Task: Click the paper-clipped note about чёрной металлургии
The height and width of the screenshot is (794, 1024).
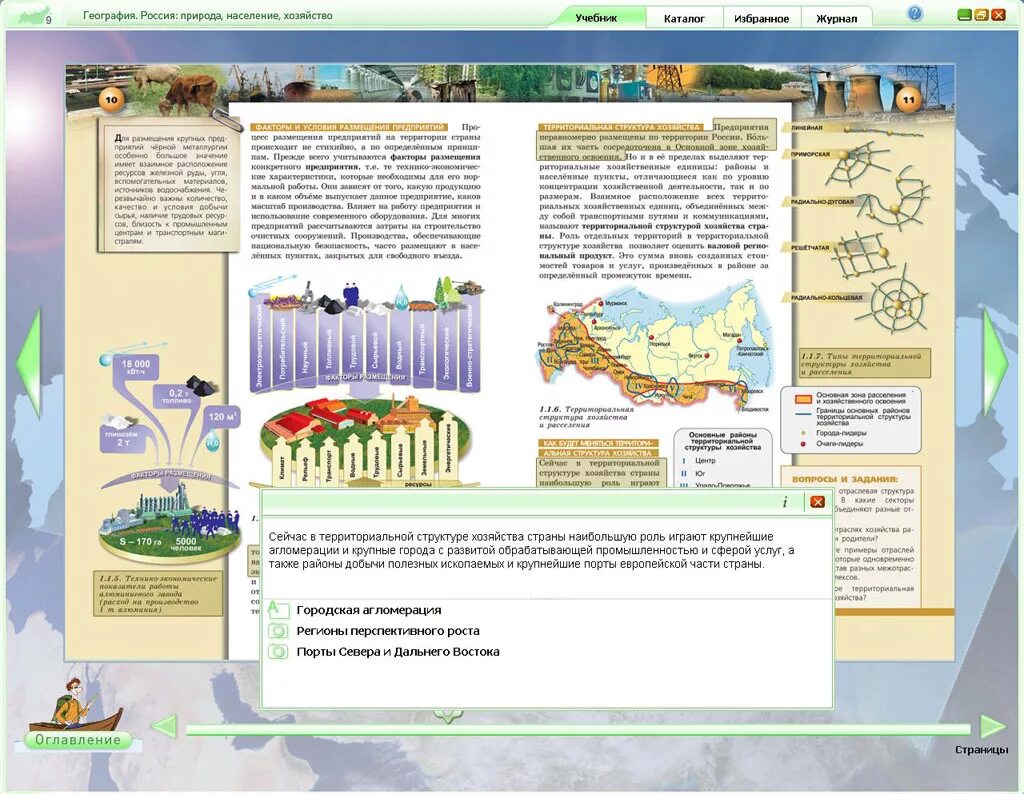Action: [x=167, y=184]
